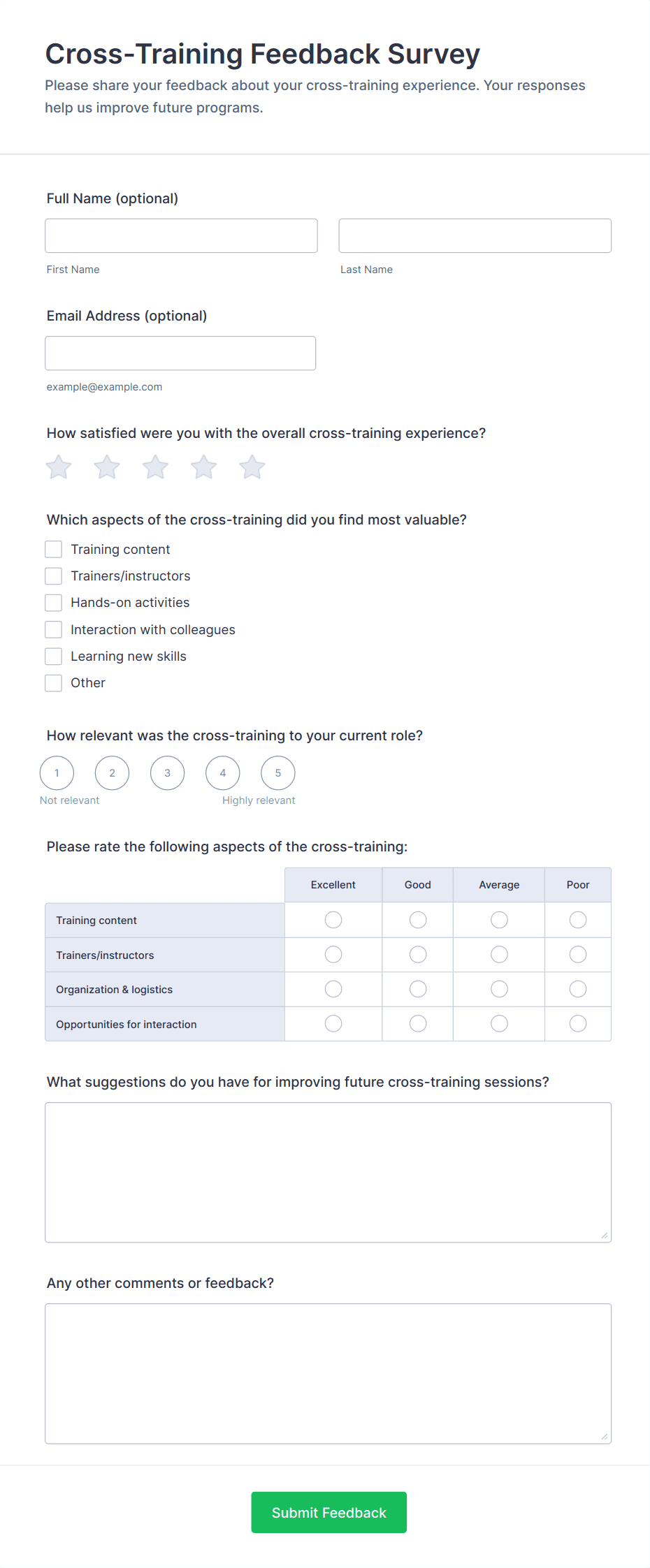This screenshot has height=1568, width=650.
Task: Click the First Name input field
Action: [180, 235]
